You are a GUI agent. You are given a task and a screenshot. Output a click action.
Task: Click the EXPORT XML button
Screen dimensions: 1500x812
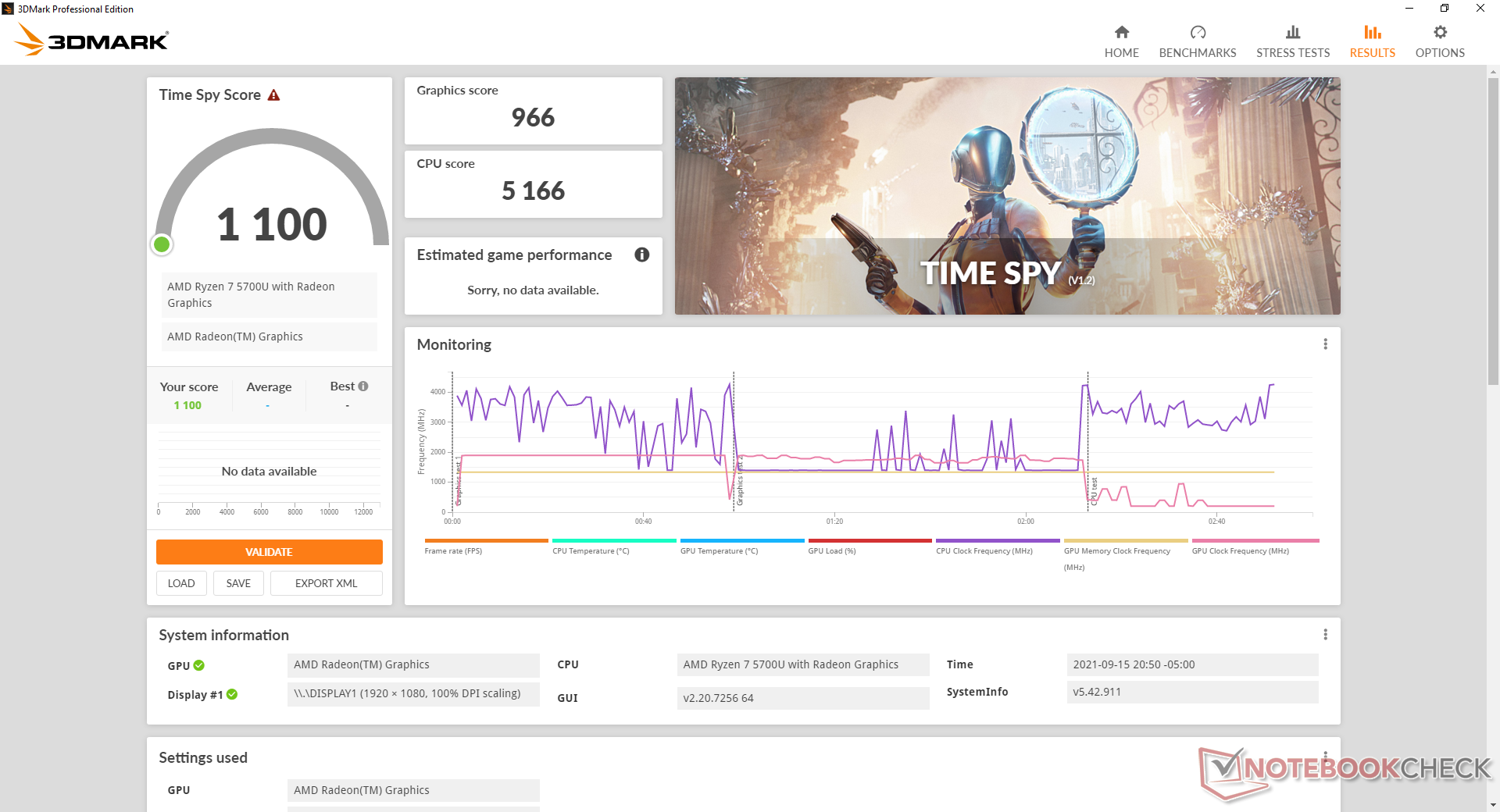[x=326, y=583]
